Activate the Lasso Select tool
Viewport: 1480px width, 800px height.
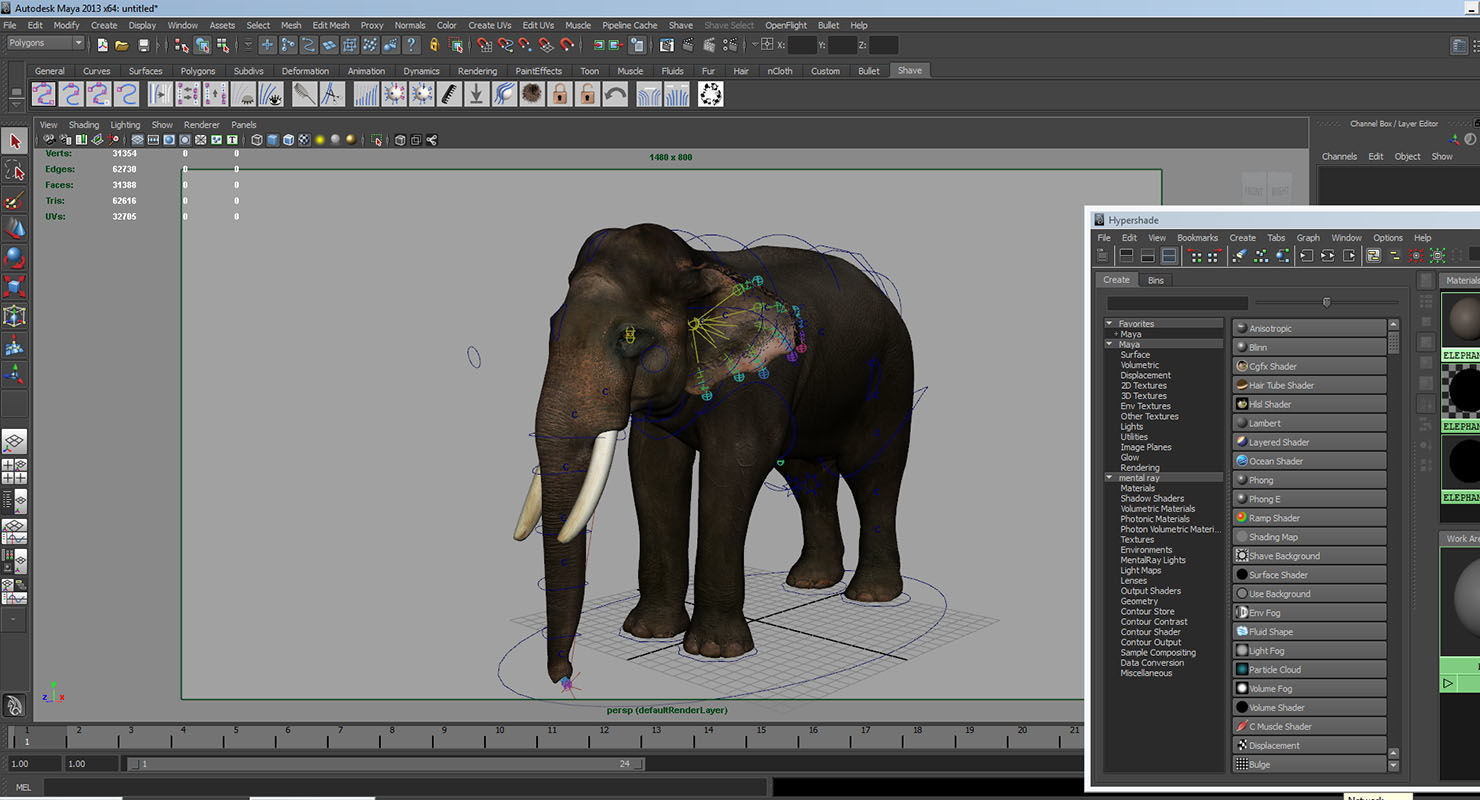15,171
